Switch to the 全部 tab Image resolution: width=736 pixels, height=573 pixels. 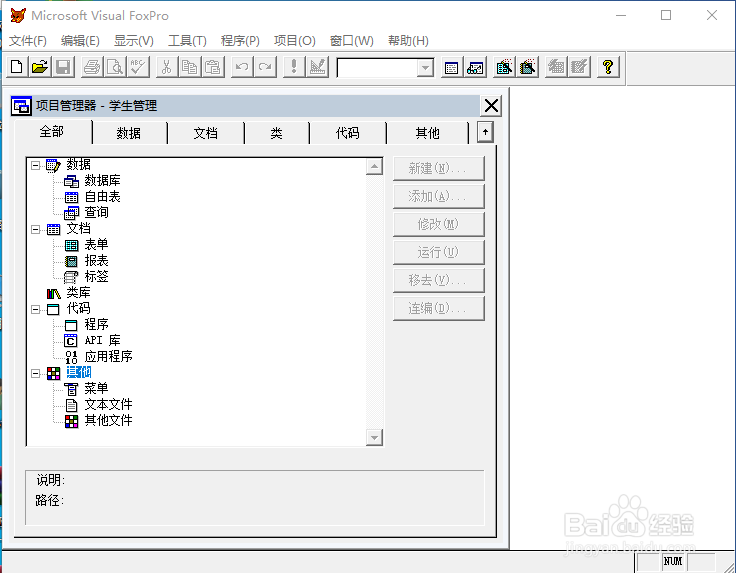tap(52, 131)
